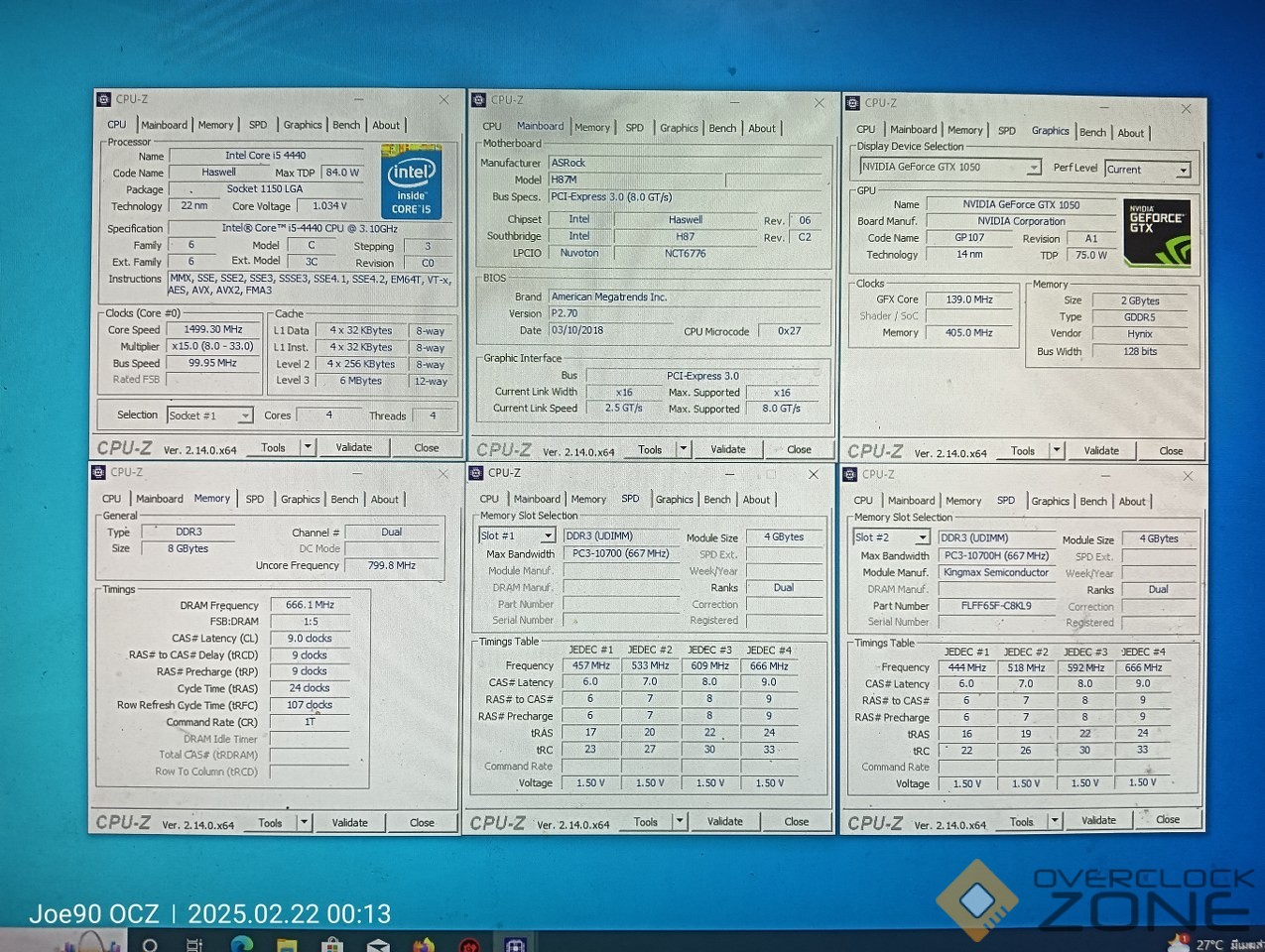Click the GPU code name GP107 field
1265x952 pixels.
[x=969, y=238]
